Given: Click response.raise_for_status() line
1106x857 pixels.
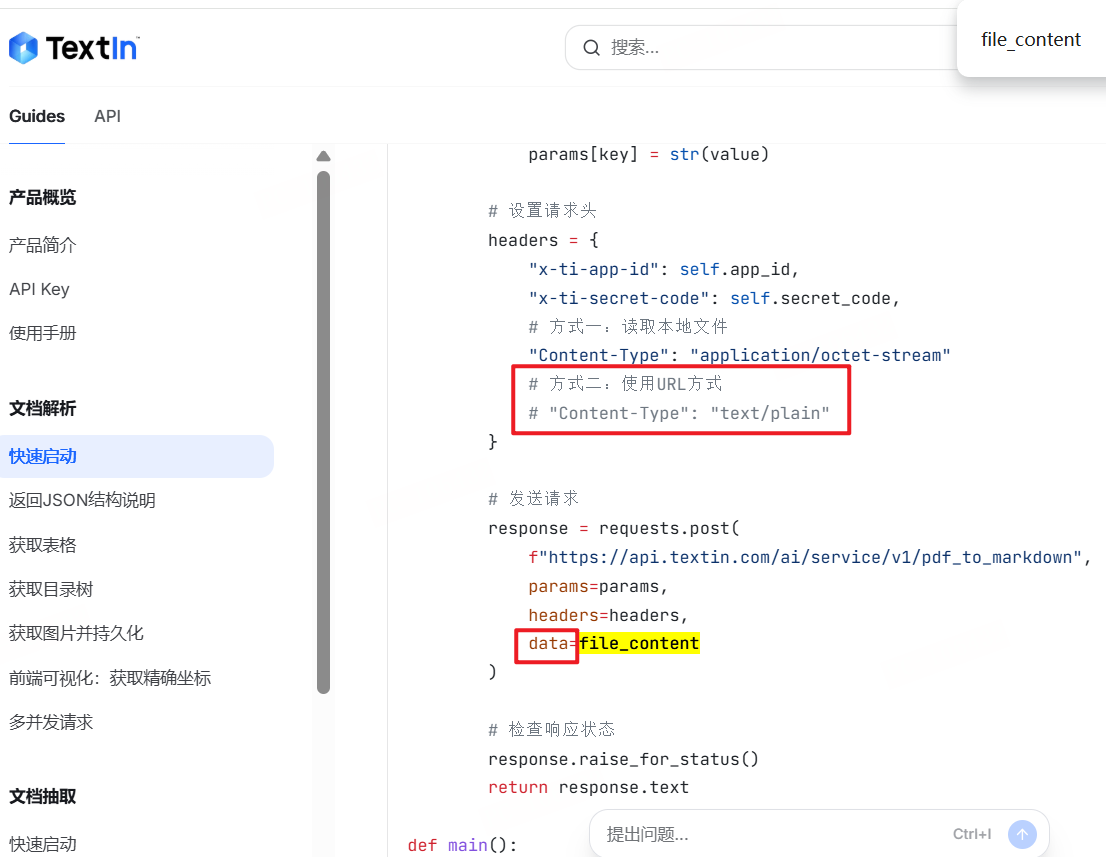Looking at the screenshot, I should [624, 759].
